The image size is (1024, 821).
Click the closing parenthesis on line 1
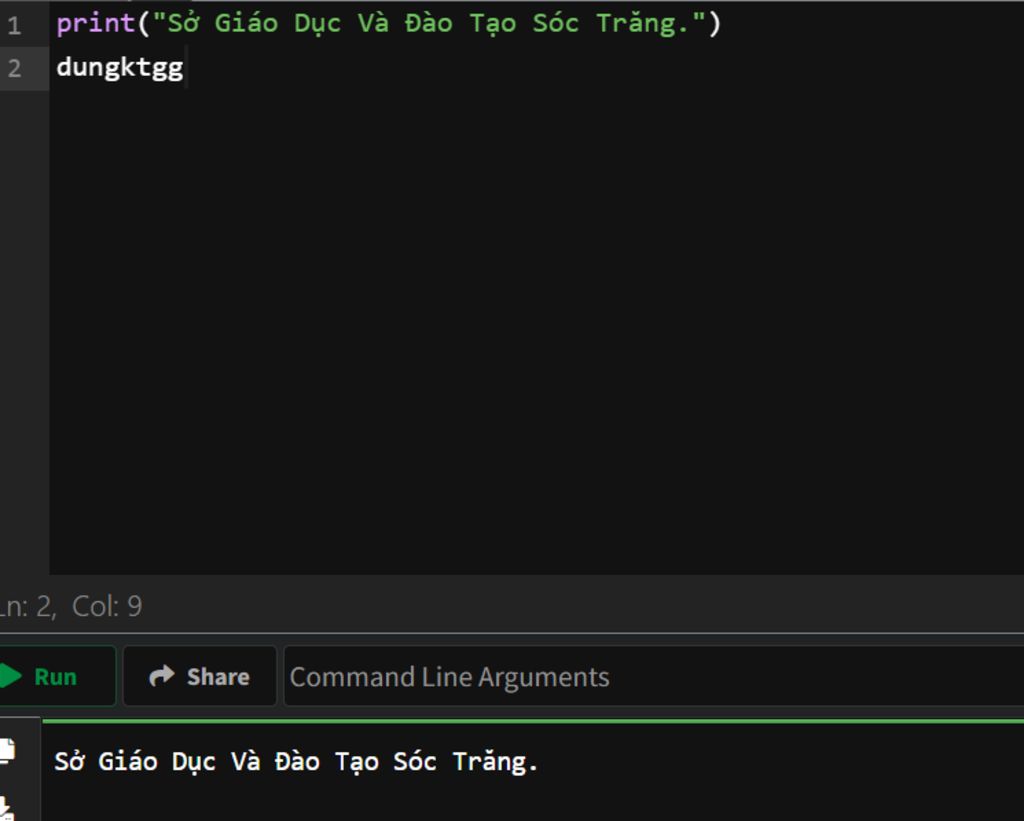coord(714,24)
